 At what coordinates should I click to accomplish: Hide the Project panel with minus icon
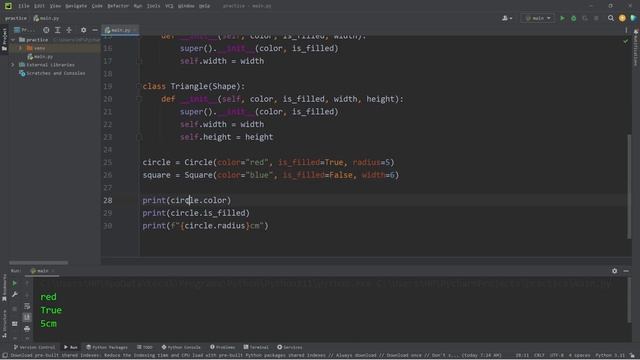(x=95, y=30)
